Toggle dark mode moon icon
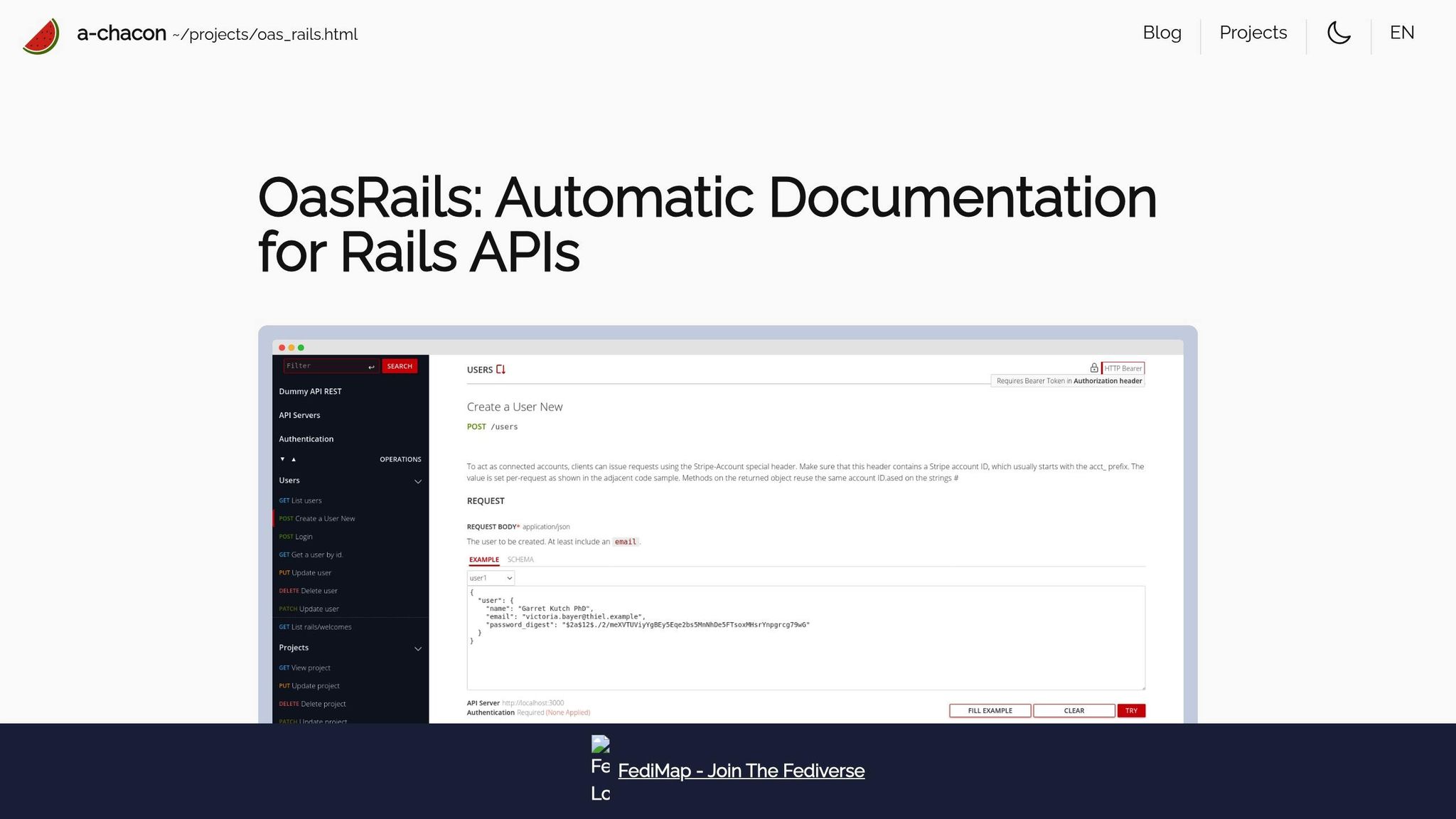The height and width of the screenshot is (819, 1456). (x=1339, y=33)
